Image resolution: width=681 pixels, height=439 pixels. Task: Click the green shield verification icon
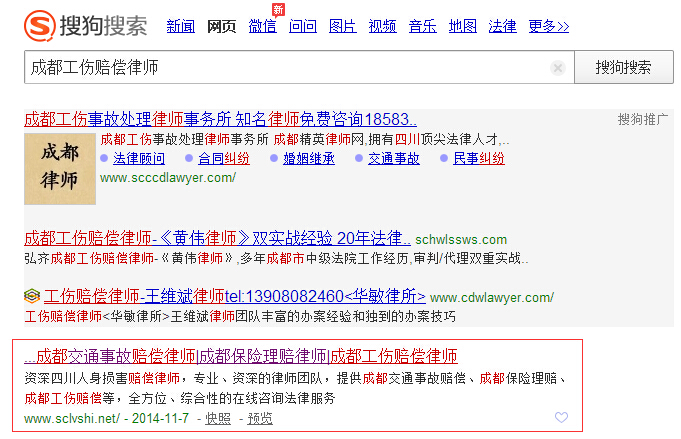coord(32,297)
